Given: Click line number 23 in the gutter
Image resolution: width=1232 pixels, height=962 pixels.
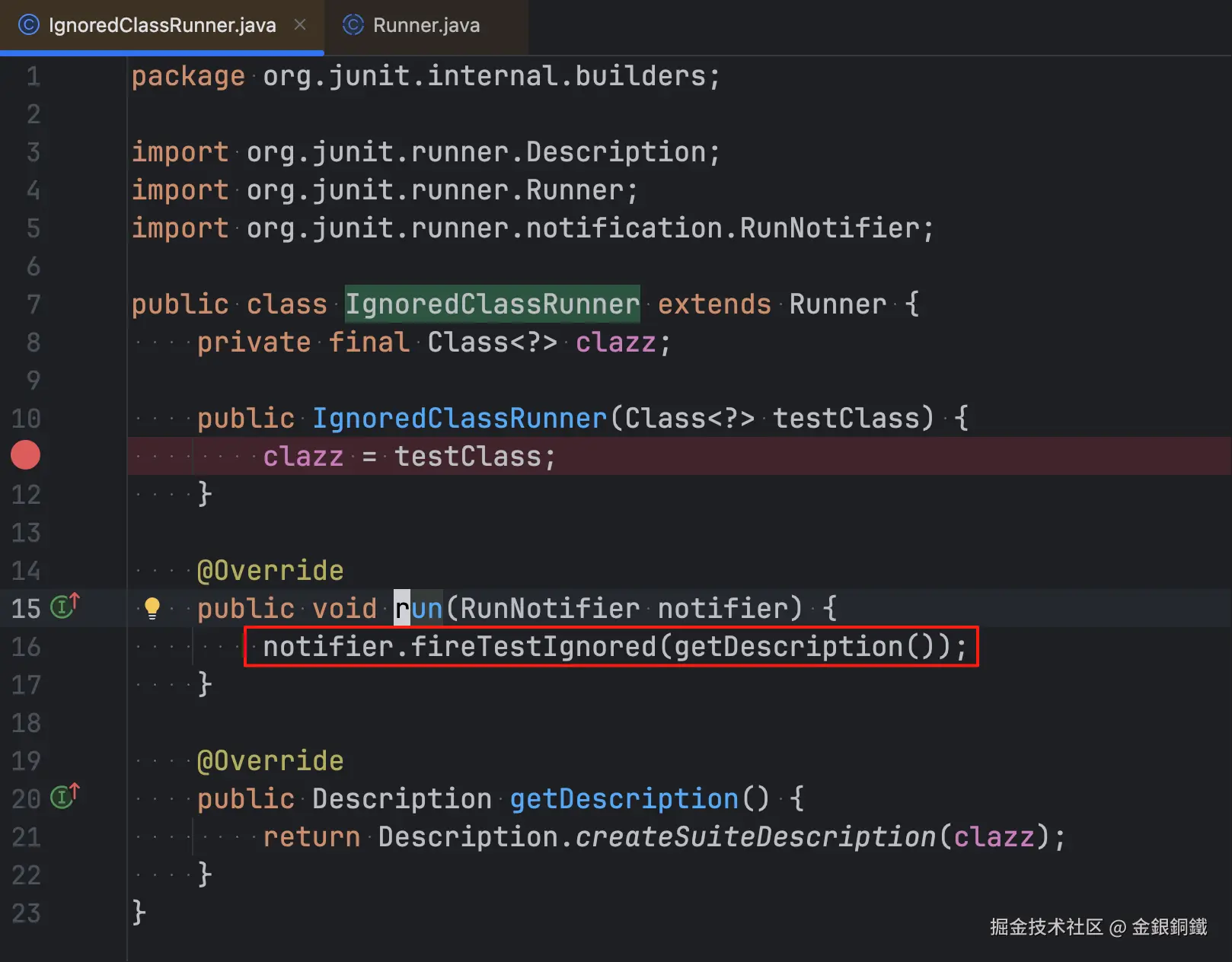Looking at the screenshot, I should [x=26, y=913].
